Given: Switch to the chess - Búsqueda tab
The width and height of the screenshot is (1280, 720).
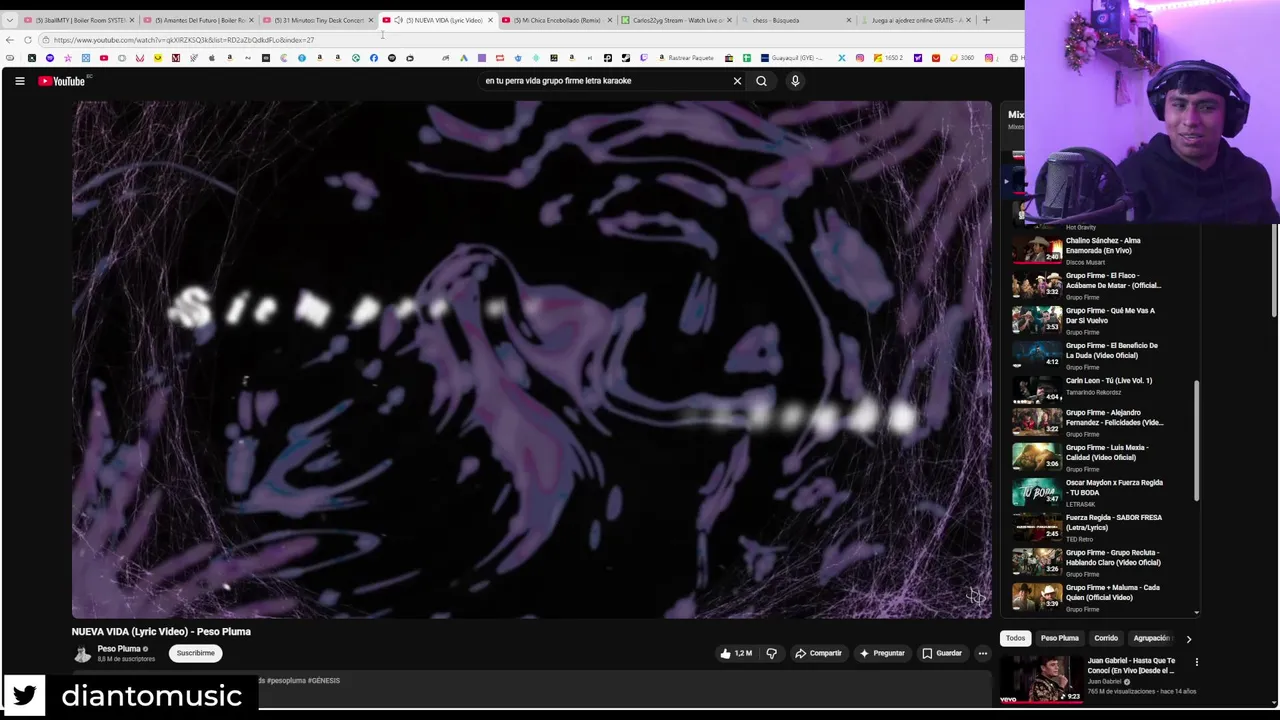Looking at the screenshot, I should point(796,20).
